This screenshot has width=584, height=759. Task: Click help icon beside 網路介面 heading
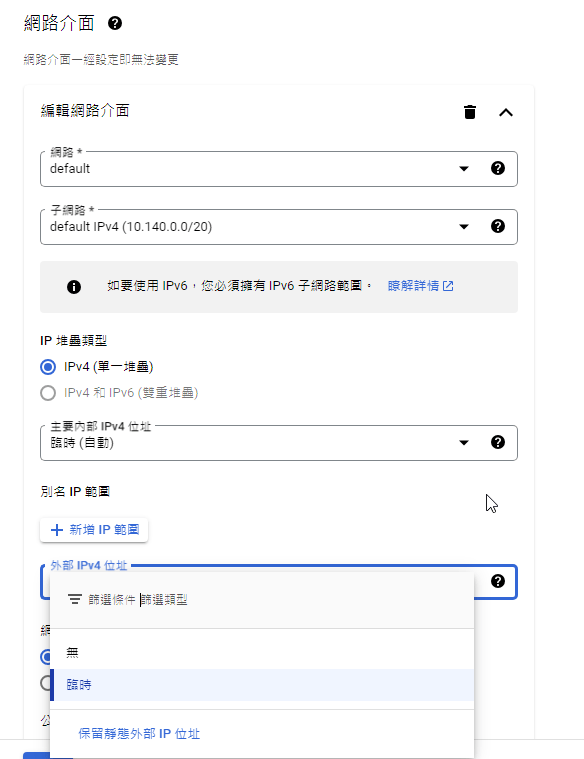tap(115, 23)
